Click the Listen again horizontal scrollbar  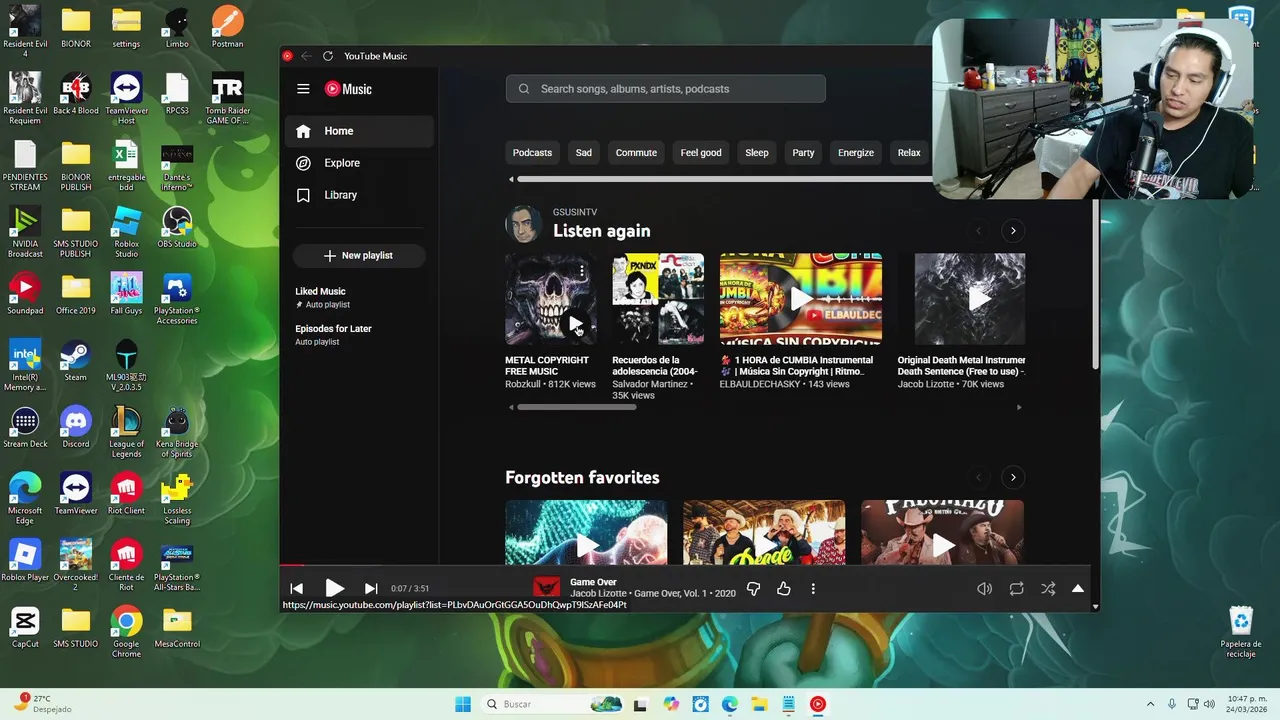point(577,407)
